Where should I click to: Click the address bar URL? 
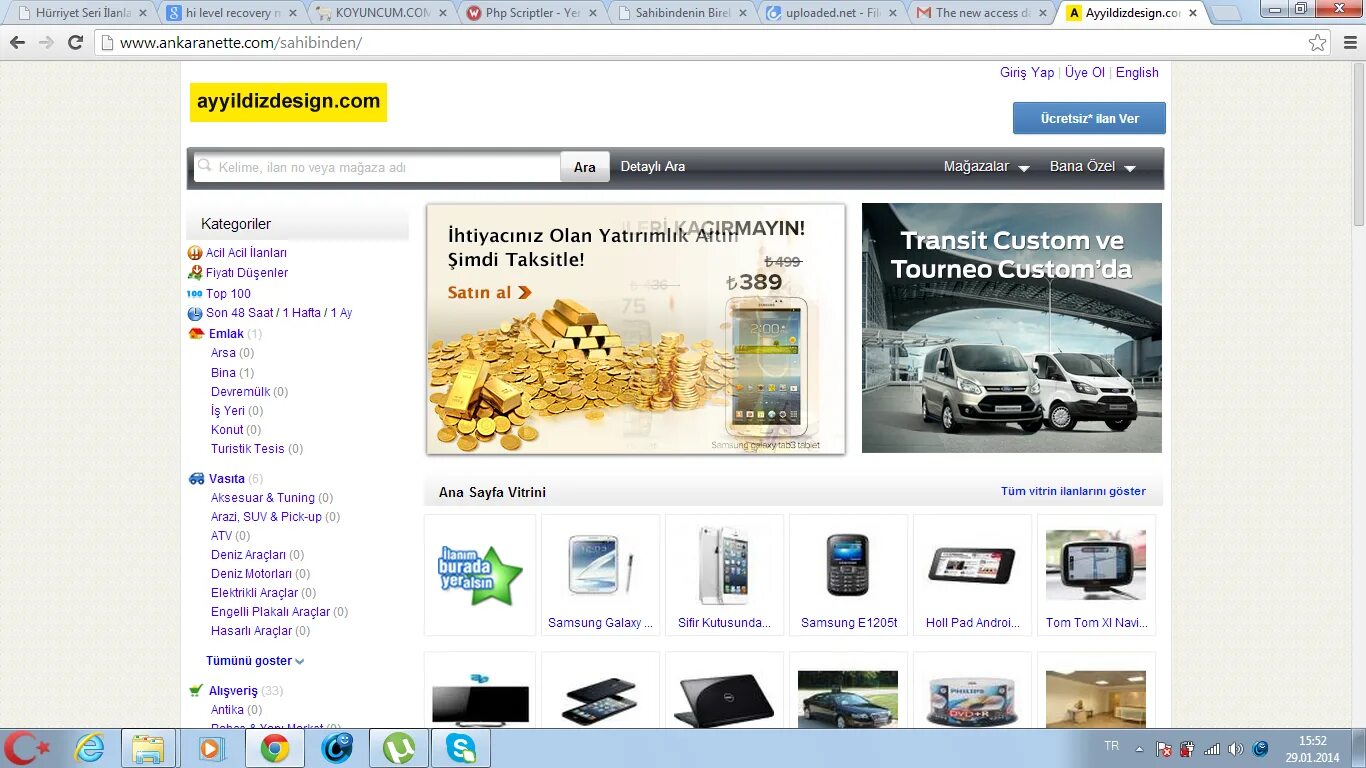click(x=241, y=43)
